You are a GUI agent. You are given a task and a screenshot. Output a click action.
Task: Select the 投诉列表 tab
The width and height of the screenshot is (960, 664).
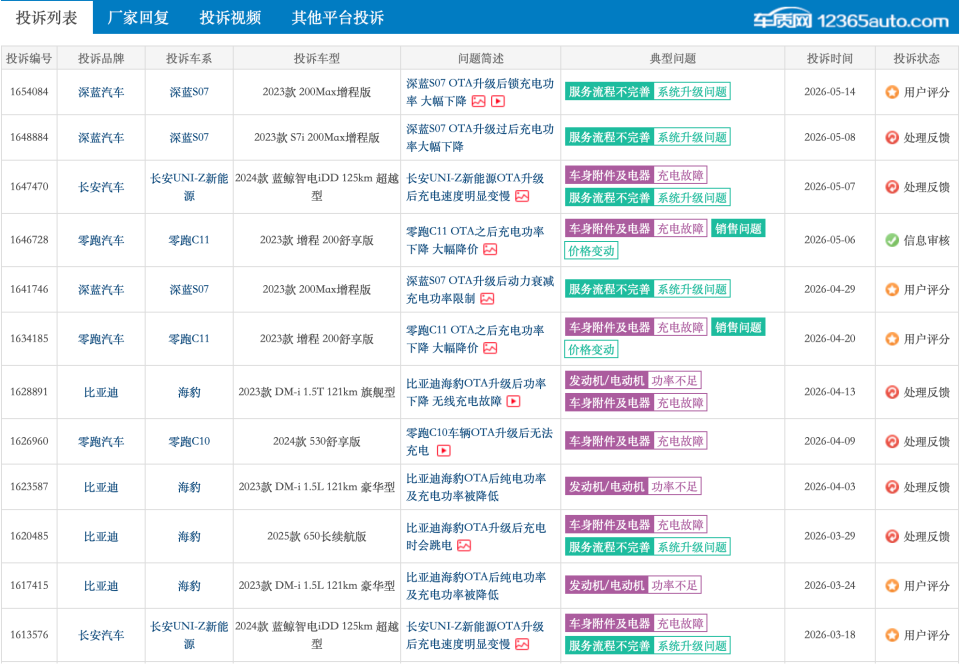pyautogui.click(x=47, y=17)
